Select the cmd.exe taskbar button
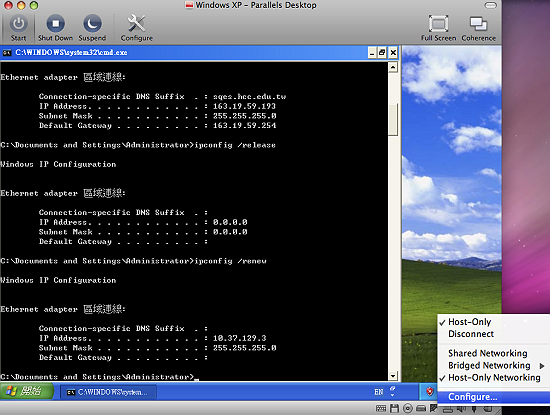This screenshot has width=550, height=415. (x=108, y=392)
